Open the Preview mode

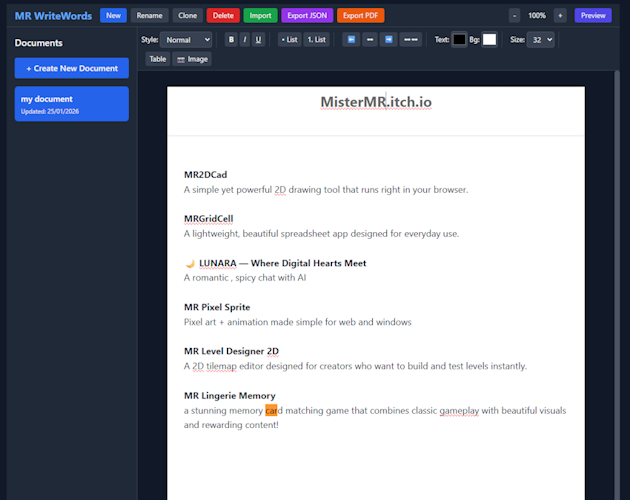593,16
